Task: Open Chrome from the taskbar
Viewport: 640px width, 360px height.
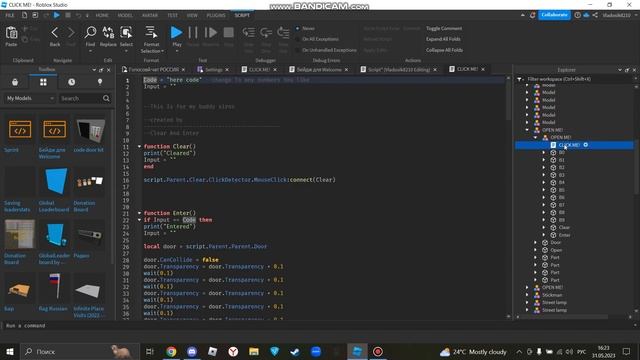Action: (171, 351)
